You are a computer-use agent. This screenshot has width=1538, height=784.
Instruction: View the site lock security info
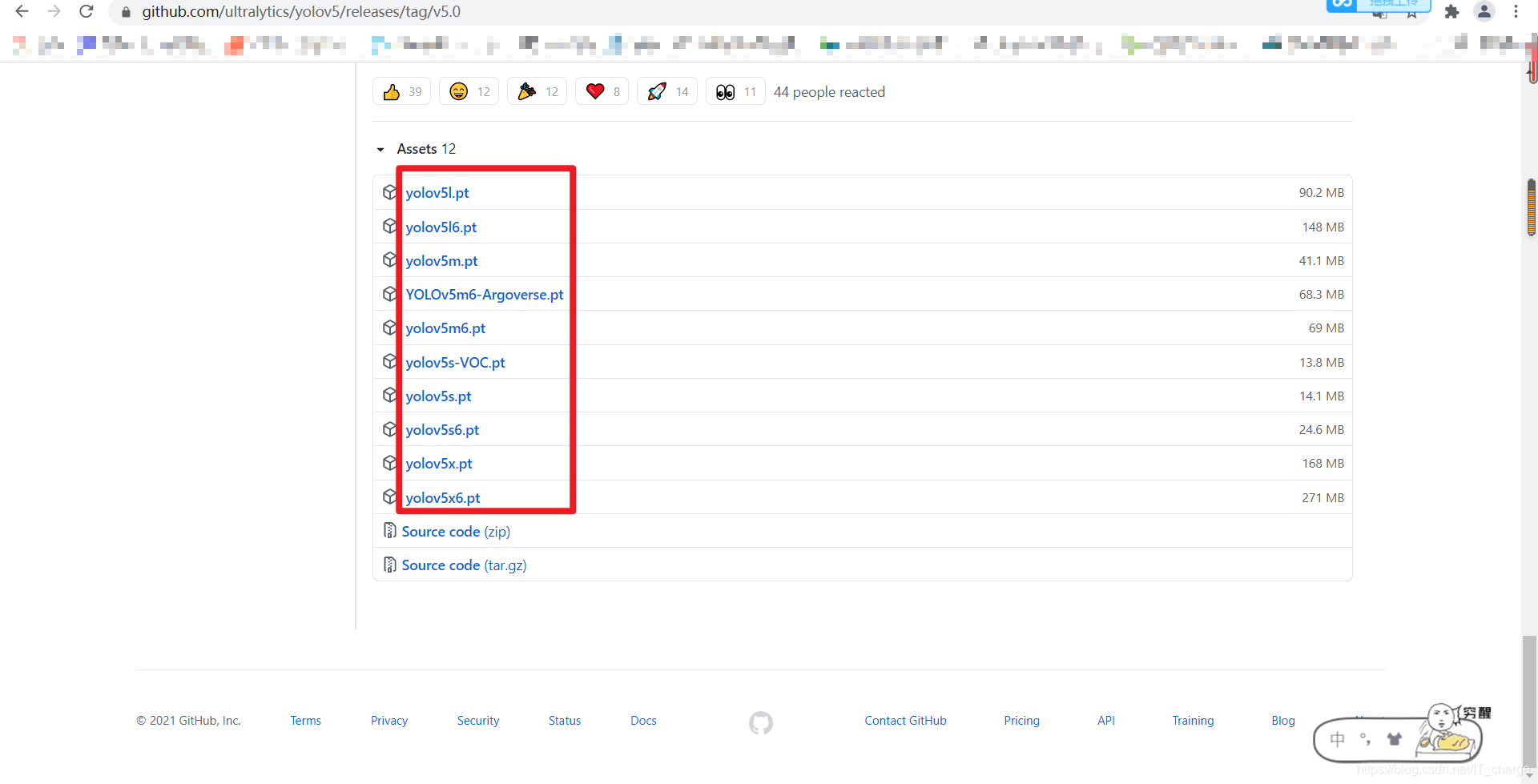[x=126, y=12]
